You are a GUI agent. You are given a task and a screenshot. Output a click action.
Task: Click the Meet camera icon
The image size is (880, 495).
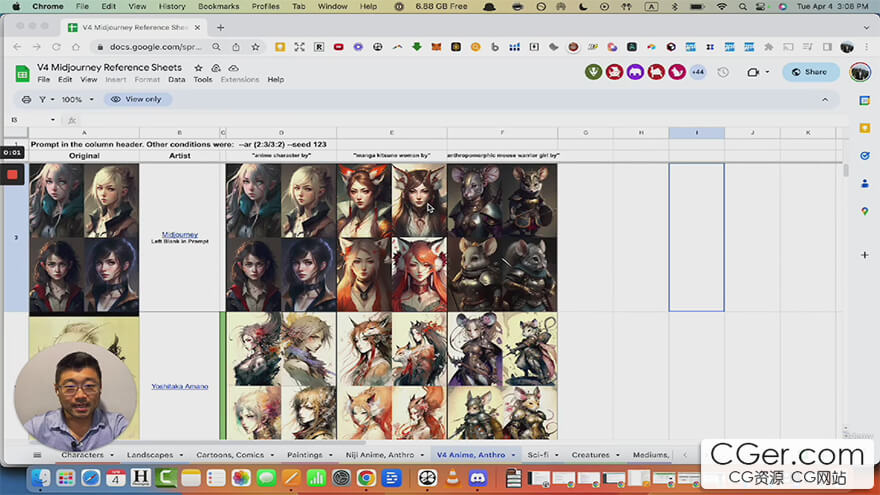(753, 72)
